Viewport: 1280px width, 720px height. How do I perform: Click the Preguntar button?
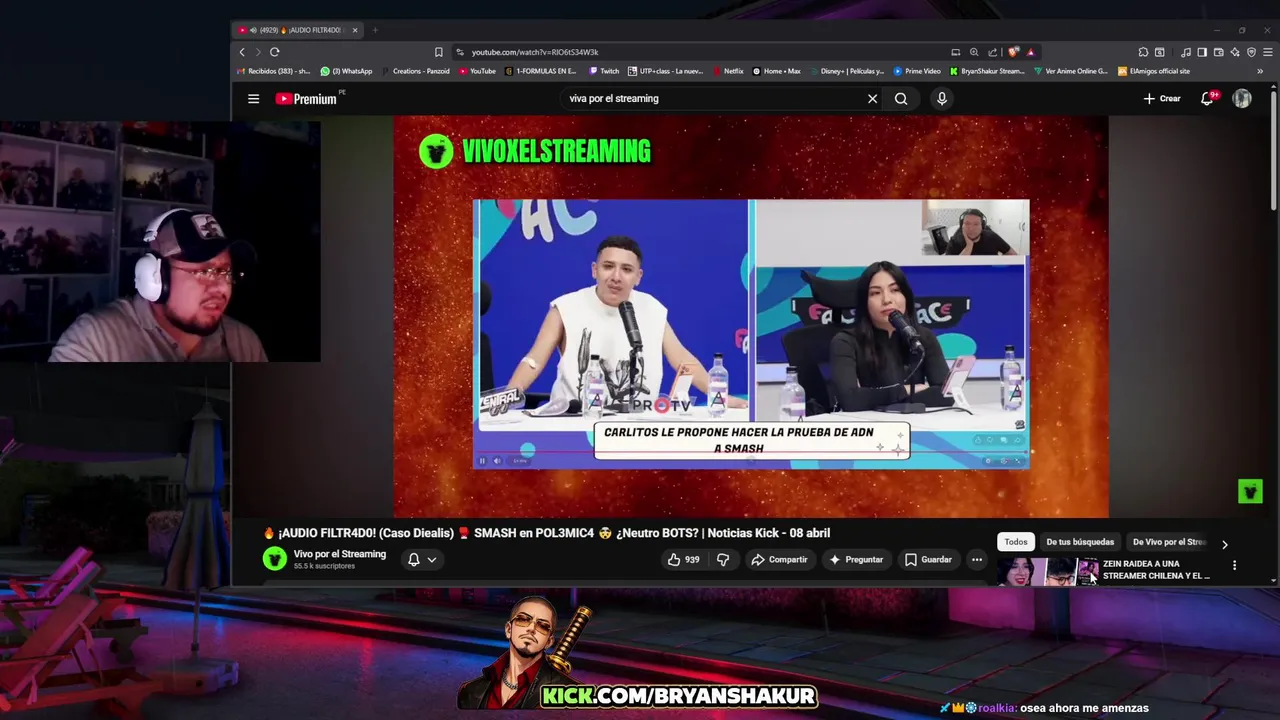(856, 559)
